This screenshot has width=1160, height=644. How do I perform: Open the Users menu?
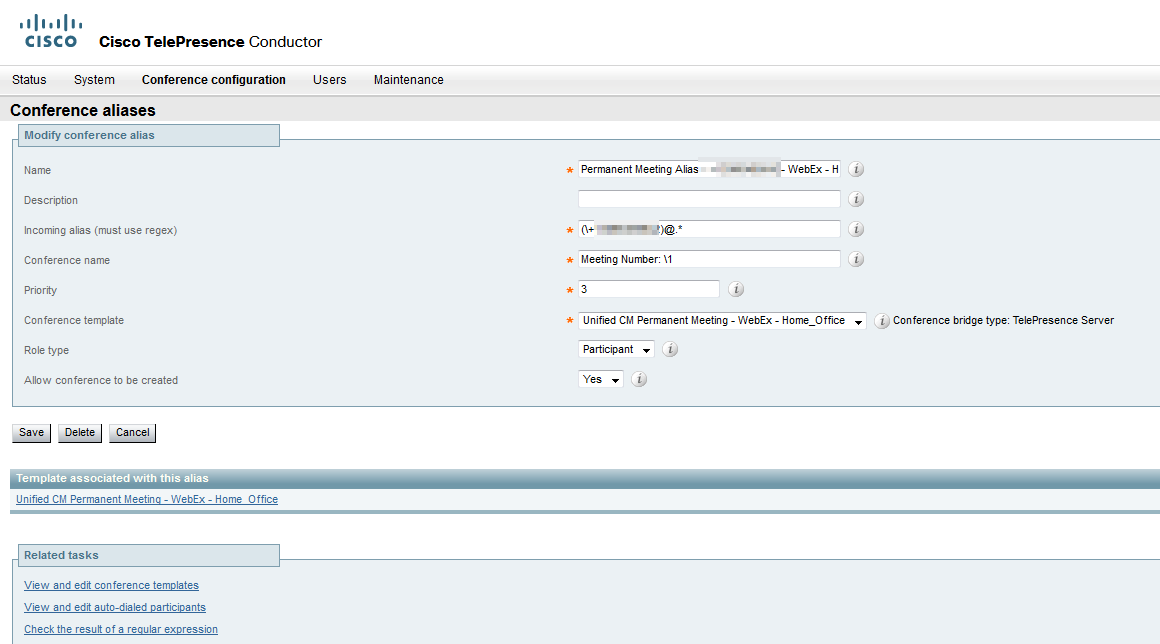pos(329,80)
